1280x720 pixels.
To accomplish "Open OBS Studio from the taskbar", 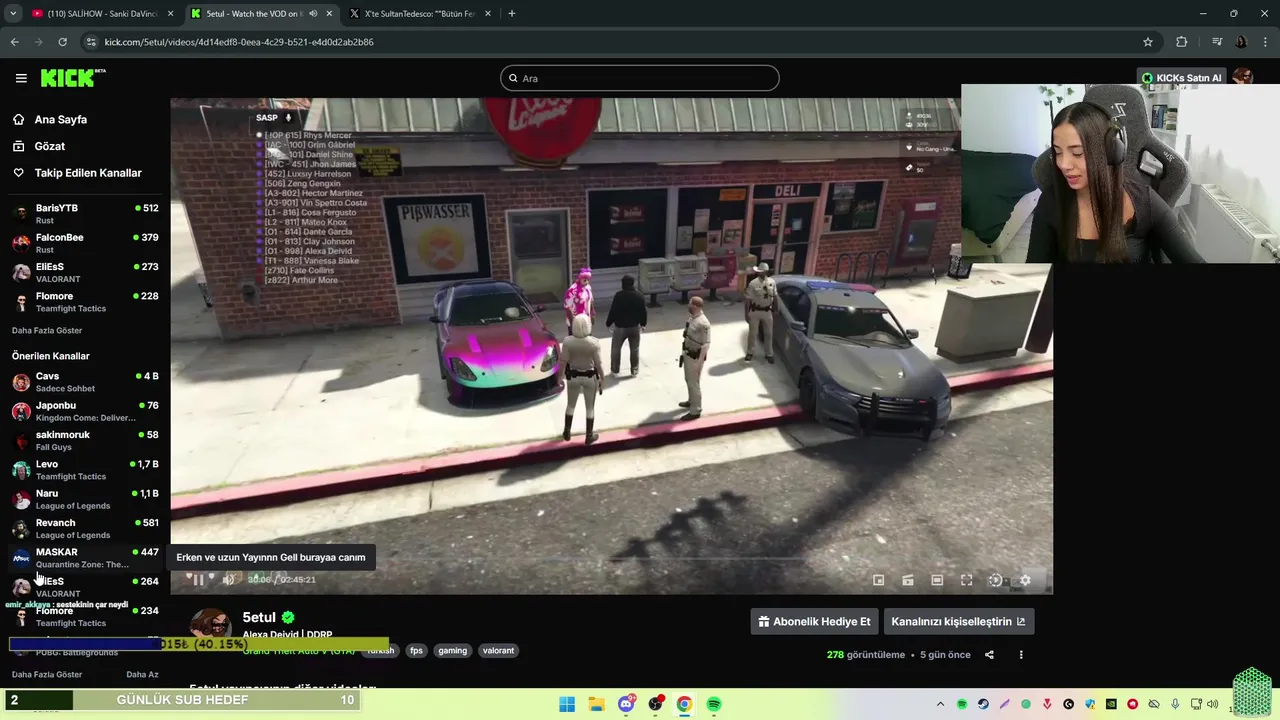I will coord(655,704).
